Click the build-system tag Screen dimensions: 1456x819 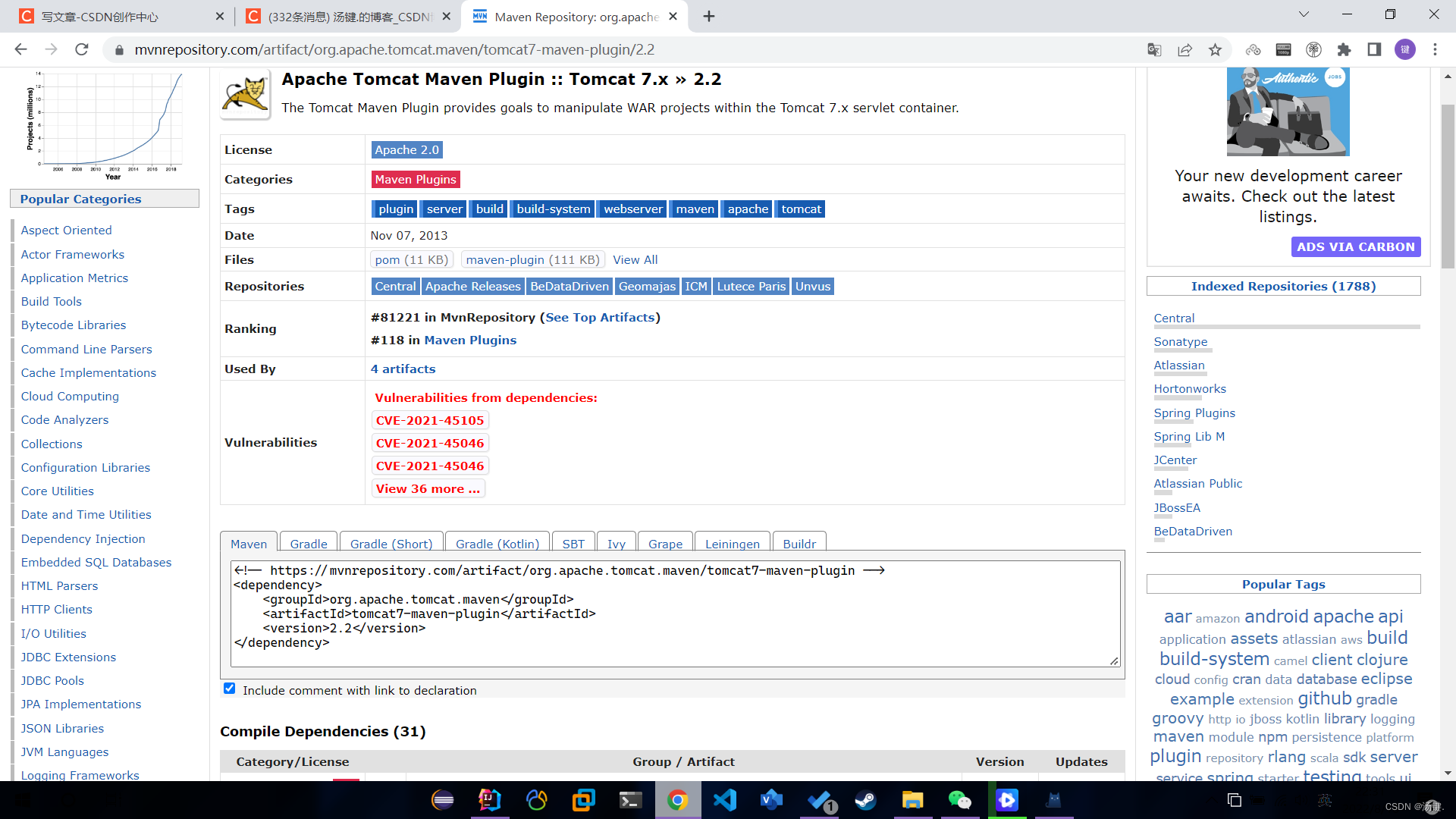(x=554, y=209)
